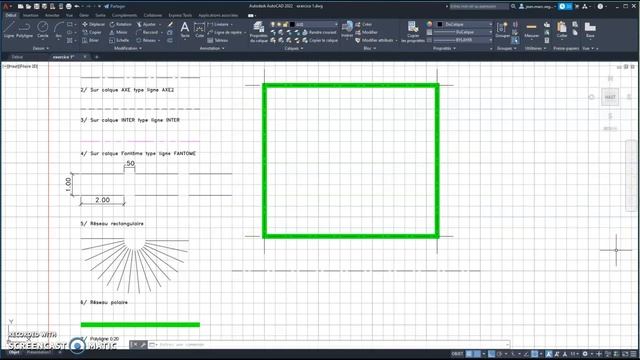Image resolution: width=640 pixels, height=360 pixels.
Task: Expand the Modification panel
Action: tap(128, 48)
